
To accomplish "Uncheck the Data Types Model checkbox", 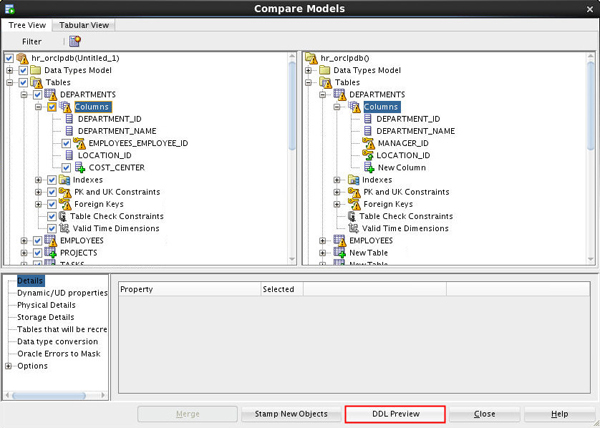I will point(23,70).
